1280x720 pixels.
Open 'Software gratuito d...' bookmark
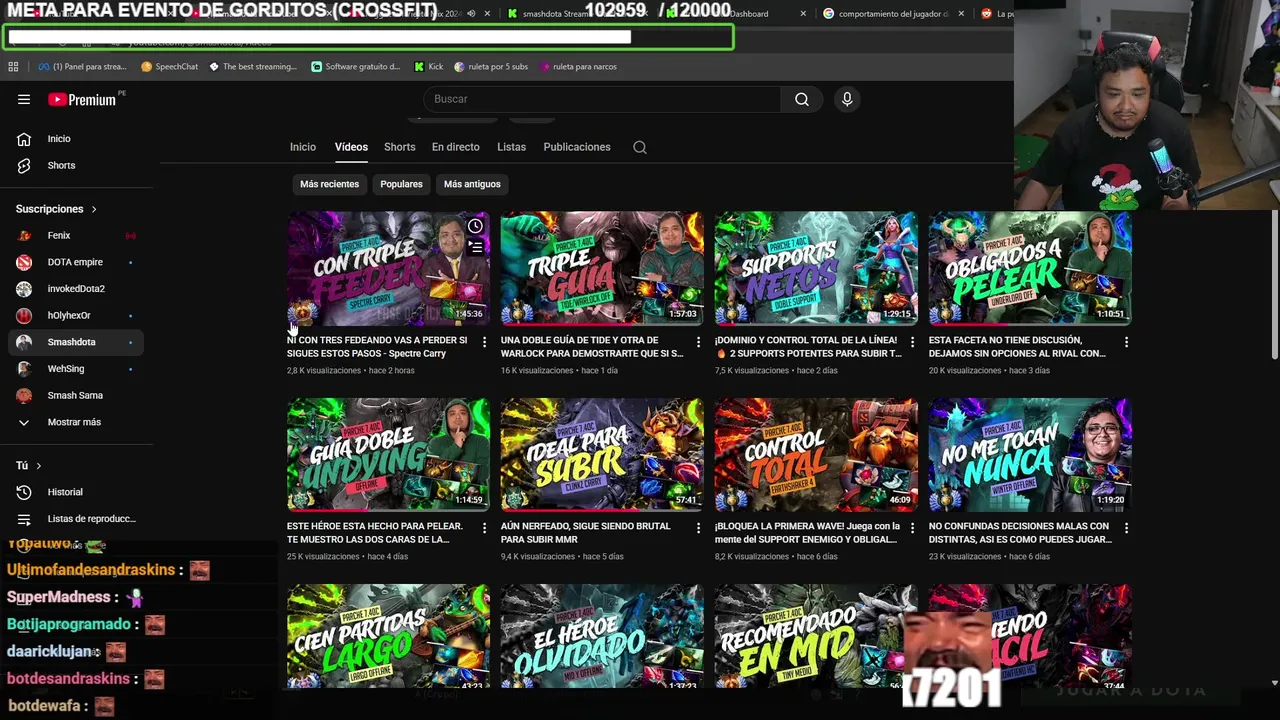[355, 67]
